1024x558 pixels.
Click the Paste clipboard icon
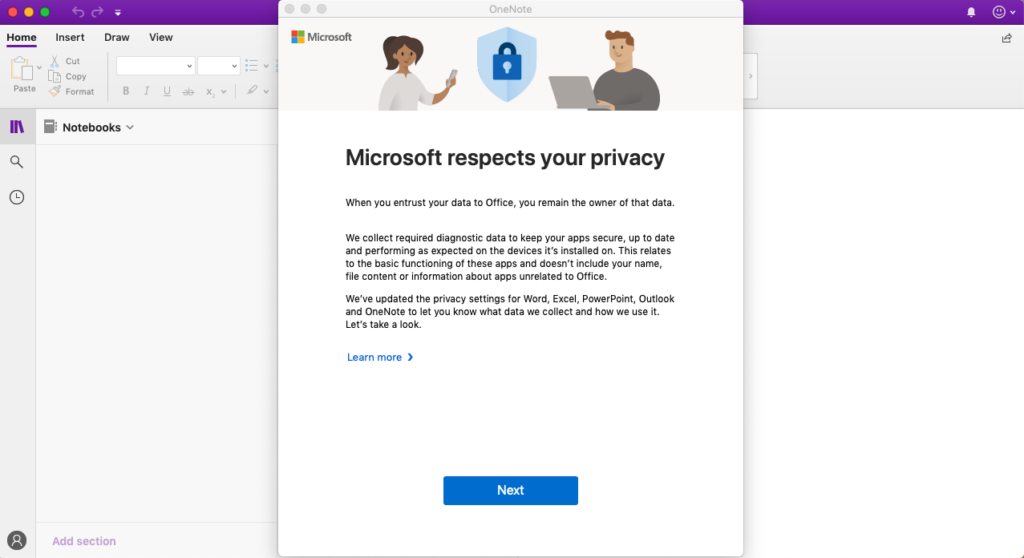[x=22, y=69]
